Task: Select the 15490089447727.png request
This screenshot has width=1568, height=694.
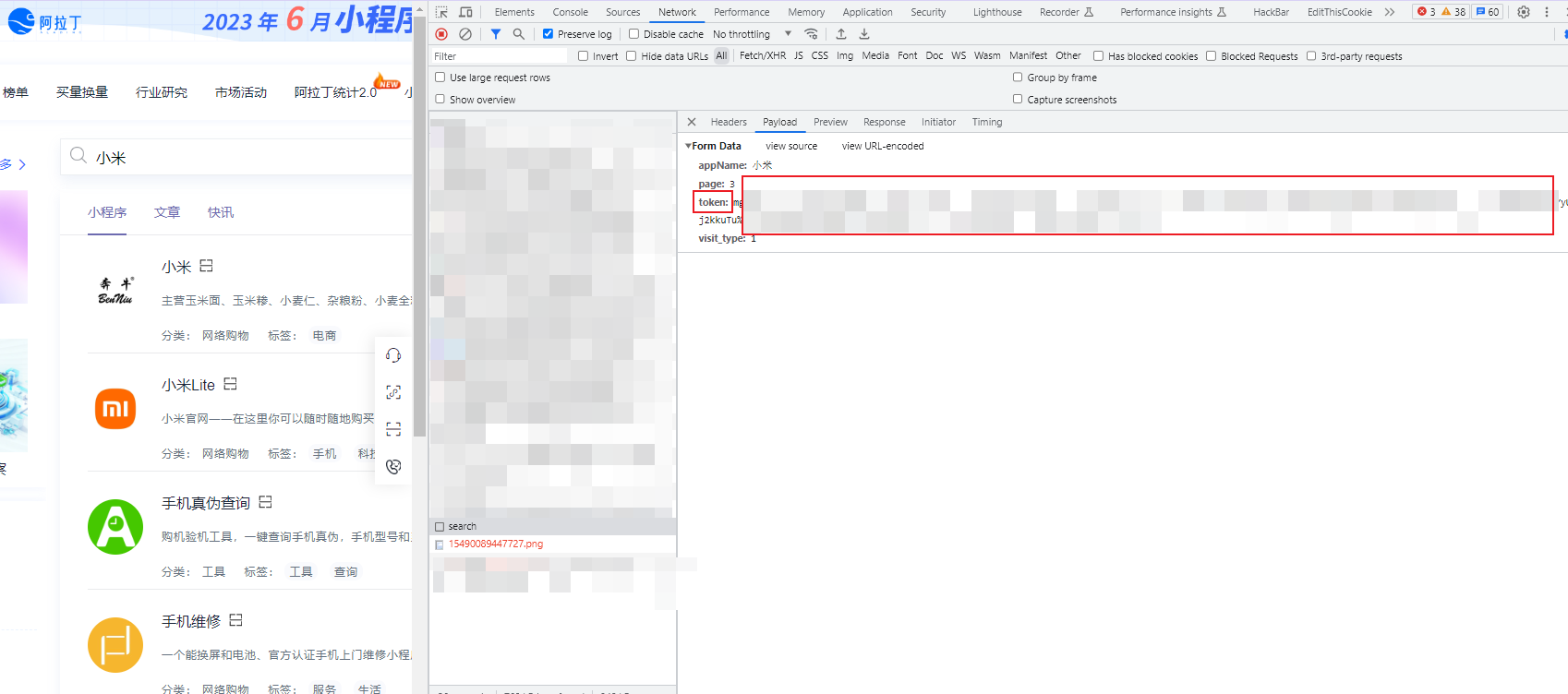Action: point(553,544)
